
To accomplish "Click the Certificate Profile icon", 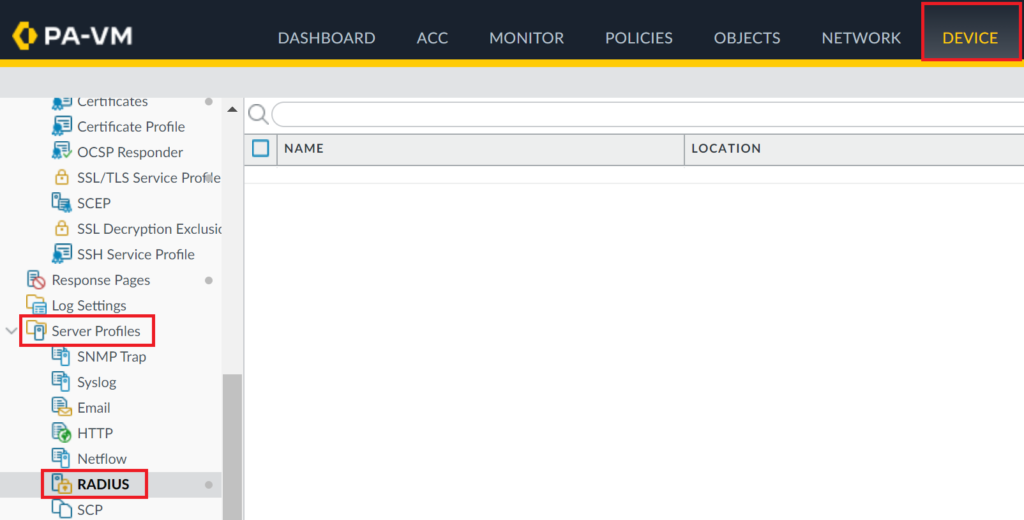I will pyautogui.click(x=62, y=127).
